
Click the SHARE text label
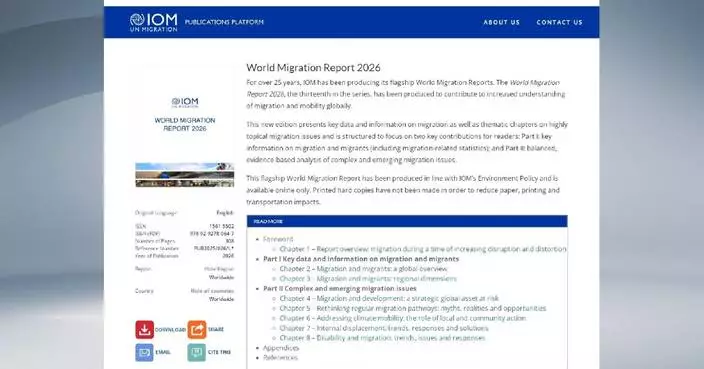tap(216, 330)
